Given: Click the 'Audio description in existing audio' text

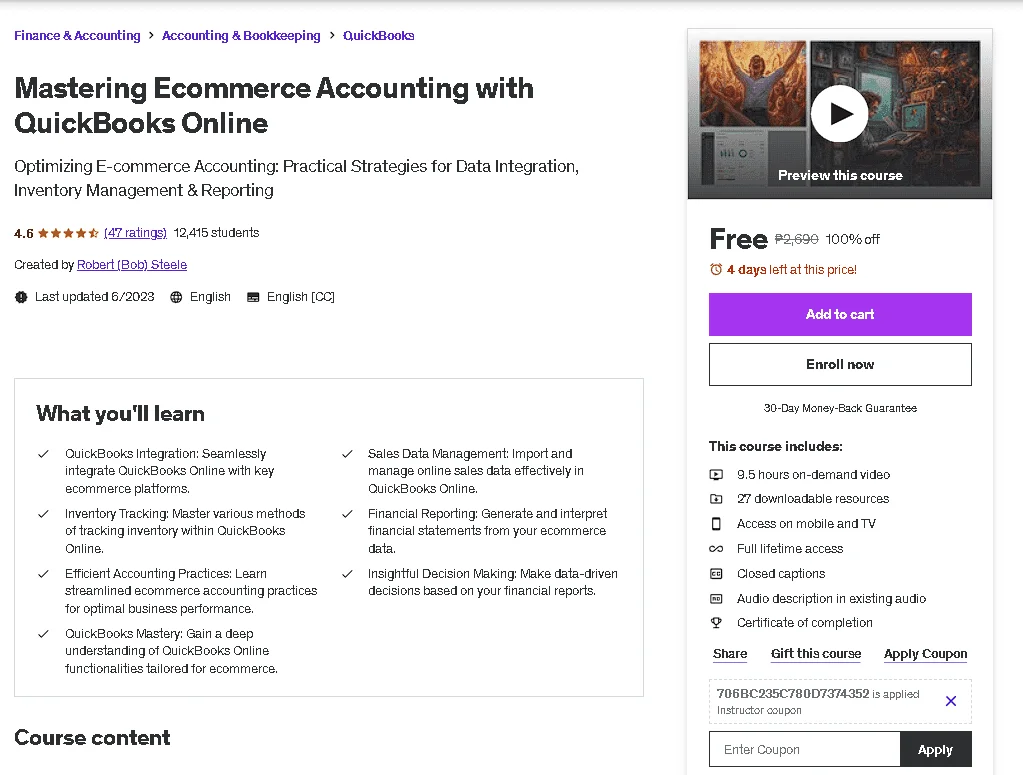Looking at the screenshot, I should [831, 598].
